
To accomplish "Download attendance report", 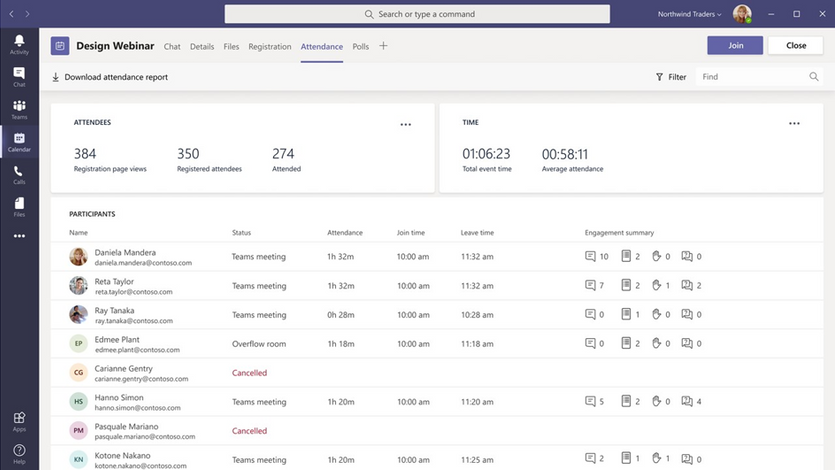I will pyautogui.click(x=110, y=77).
